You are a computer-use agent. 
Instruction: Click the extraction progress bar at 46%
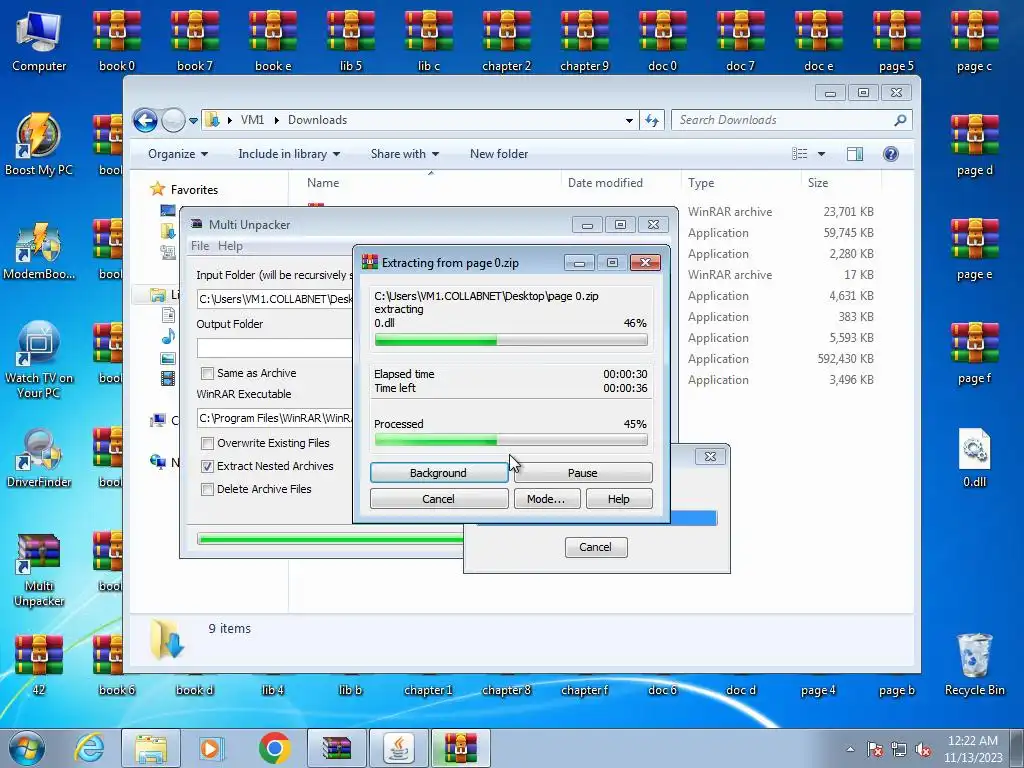tap(511, 340)
